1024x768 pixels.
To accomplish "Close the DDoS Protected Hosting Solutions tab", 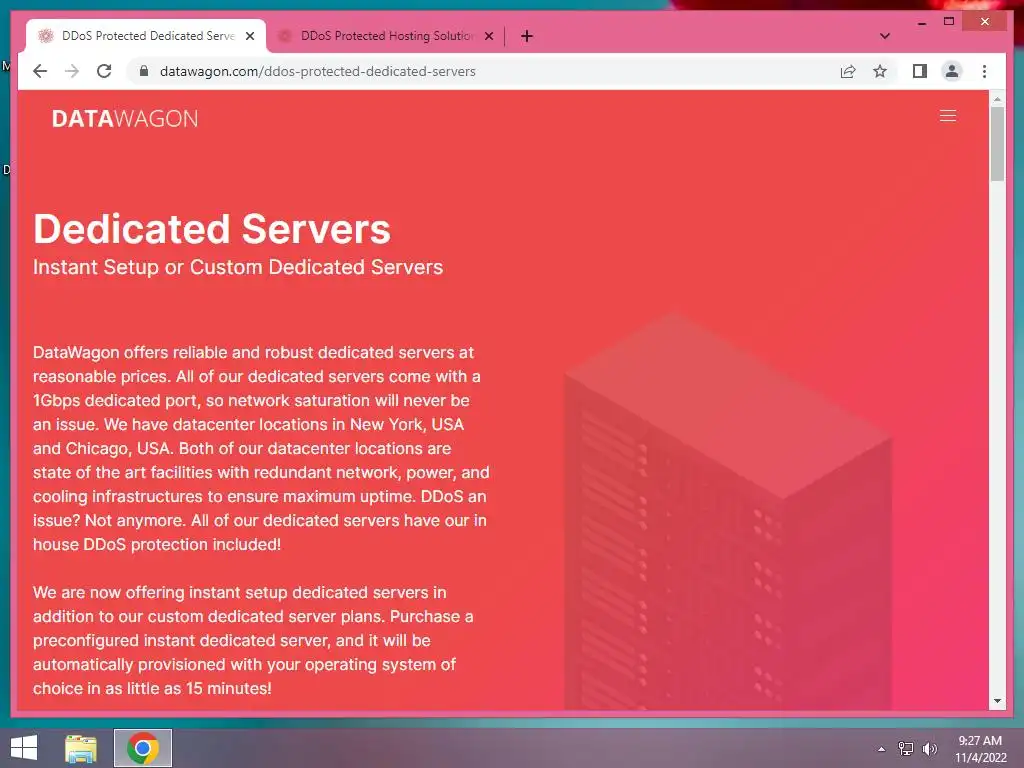I will point(489,37).
